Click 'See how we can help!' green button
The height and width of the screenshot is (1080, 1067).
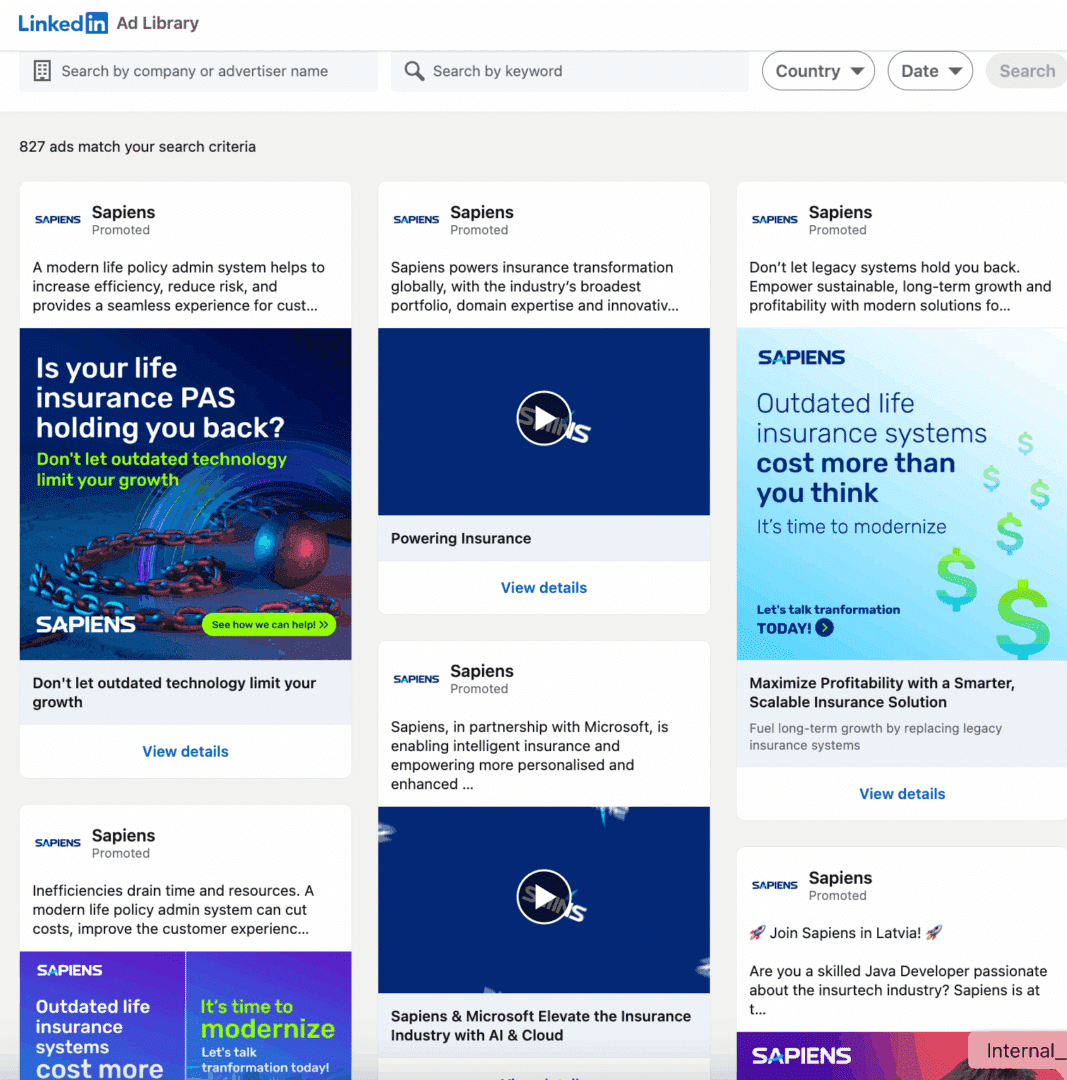tap(269, 625)
